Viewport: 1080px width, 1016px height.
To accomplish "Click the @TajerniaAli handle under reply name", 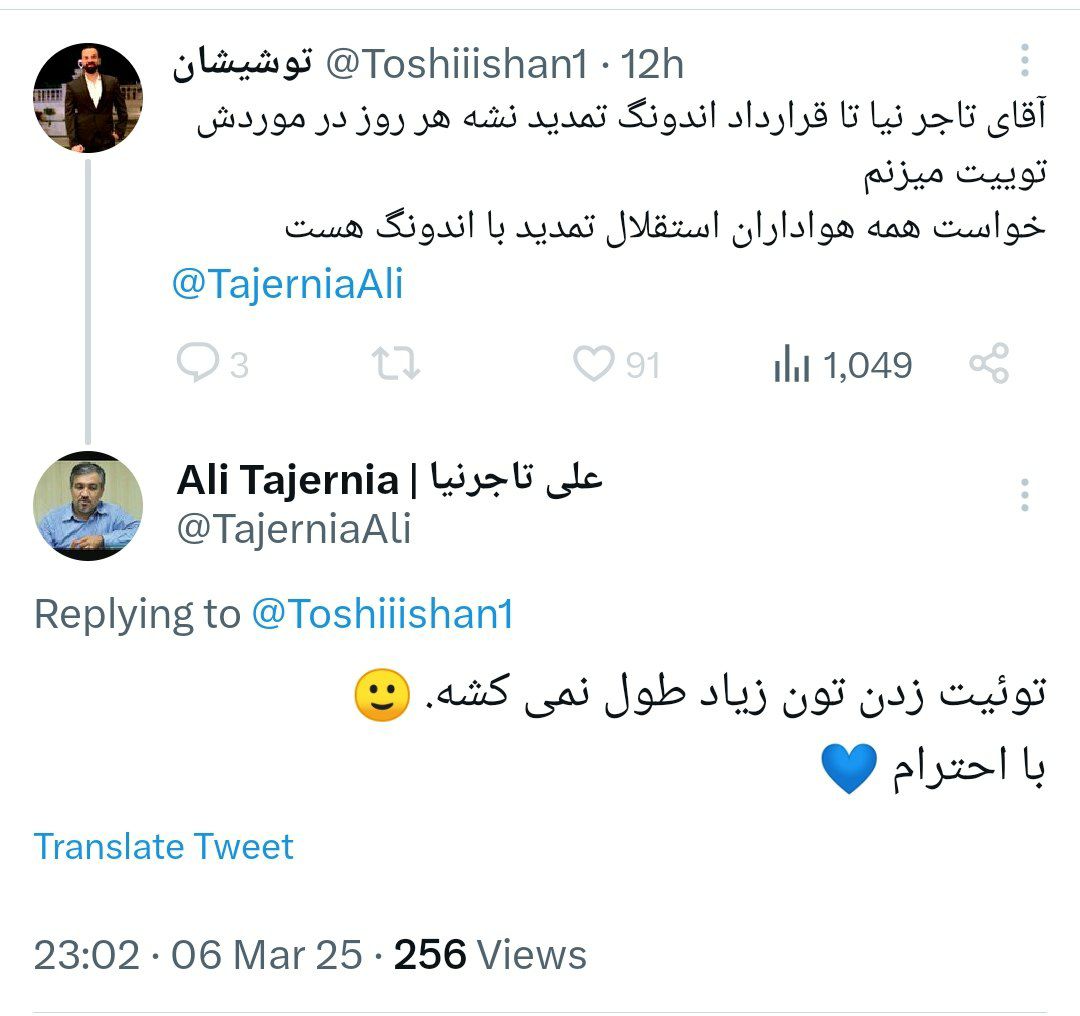I will click(x=294, y=529).
